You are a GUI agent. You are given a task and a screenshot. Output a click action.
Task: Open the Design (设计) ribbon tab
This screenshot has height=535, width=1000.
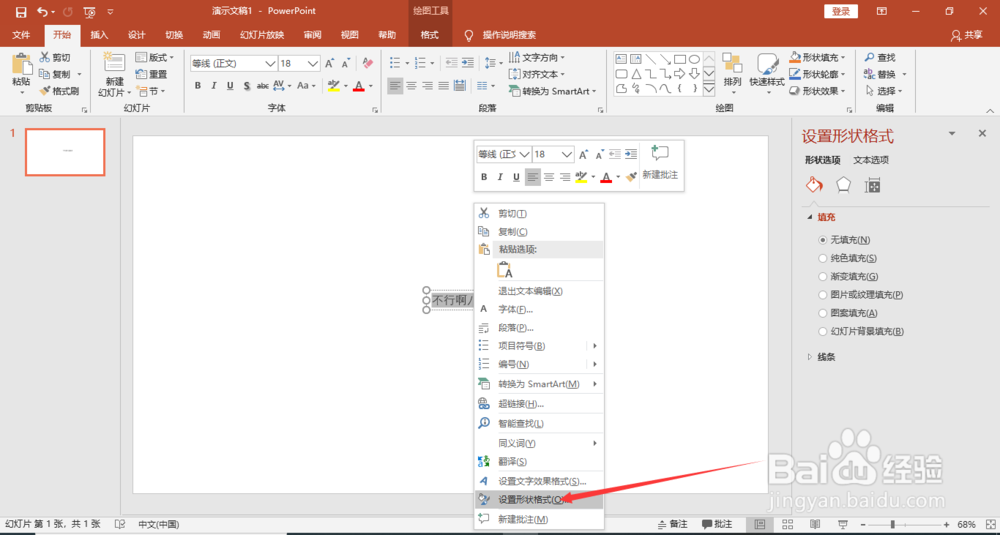136,35
